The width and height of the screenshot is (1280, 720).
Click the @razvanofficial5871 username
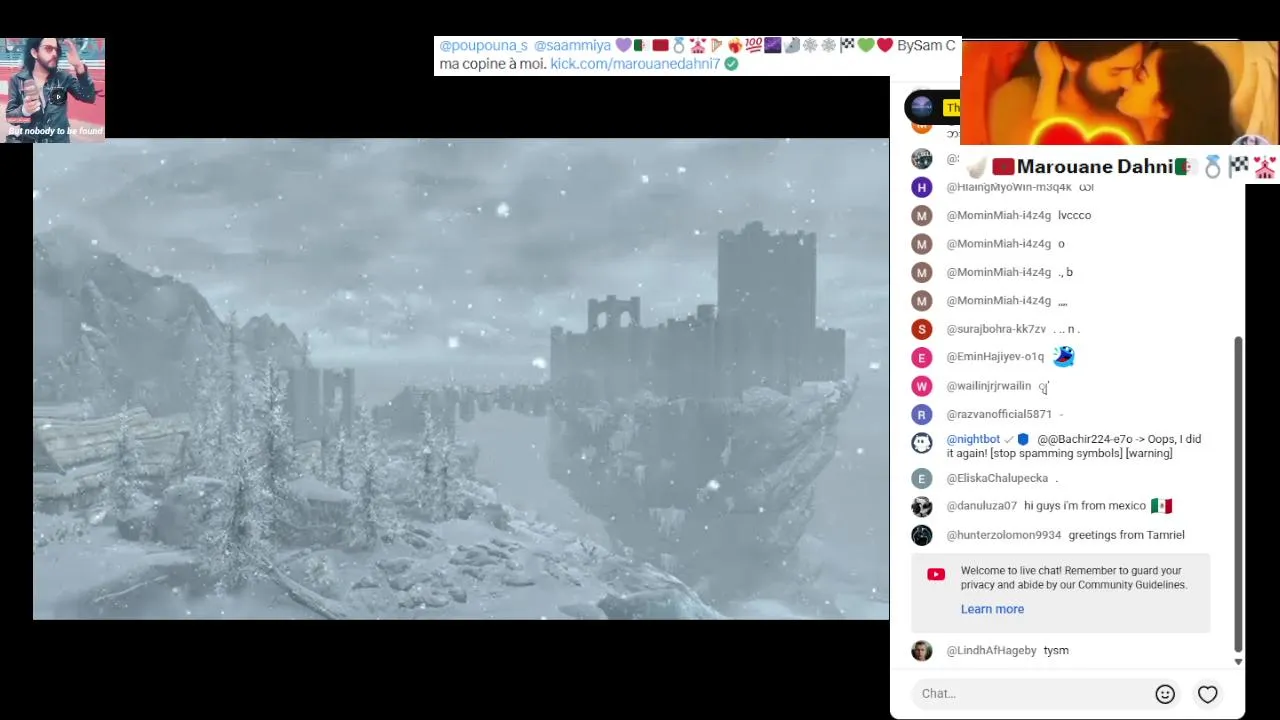click(x=999, y=414)
